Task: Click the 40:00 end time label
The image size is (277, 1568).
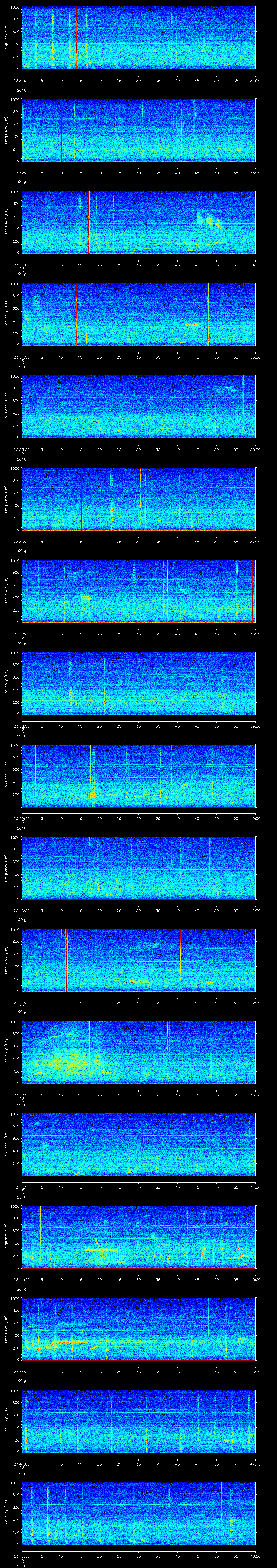Action: (x=255, y=818)
